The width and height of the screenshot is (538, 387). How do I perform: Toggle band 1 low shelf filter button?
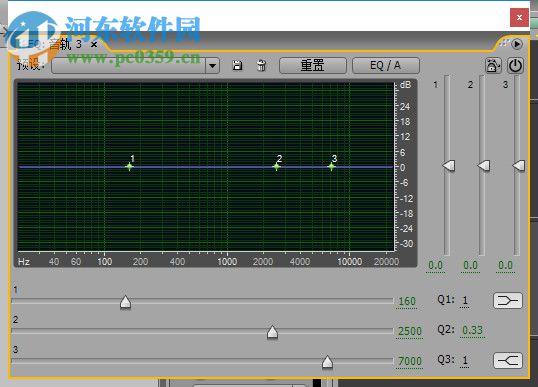[x=508, y=301]
